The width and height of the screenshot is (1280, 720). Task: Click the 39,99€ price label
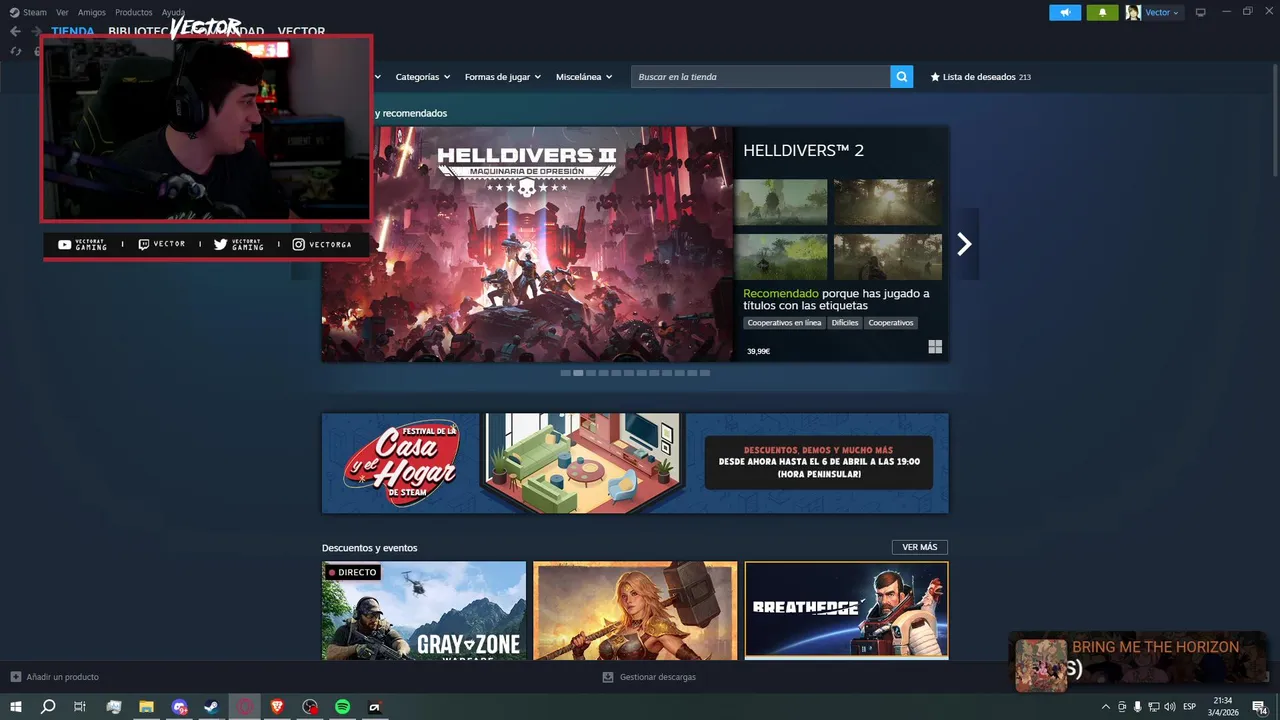tap(758, 351)
